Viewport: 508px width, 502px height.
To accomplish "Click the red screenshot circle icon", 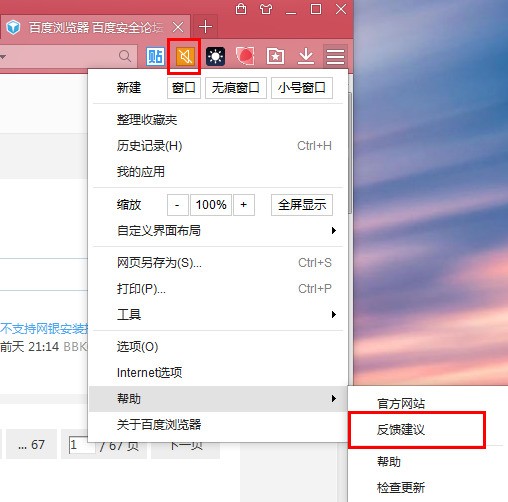I will (245, 56).
